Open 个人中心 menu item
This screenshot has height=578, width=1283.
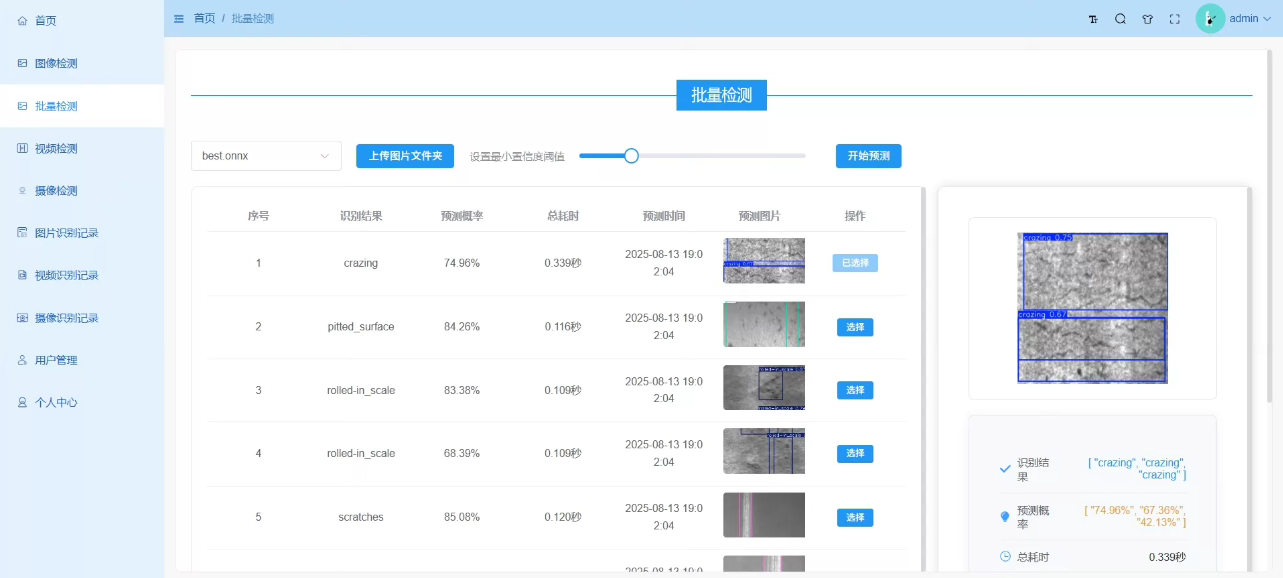tap(82, 402)
